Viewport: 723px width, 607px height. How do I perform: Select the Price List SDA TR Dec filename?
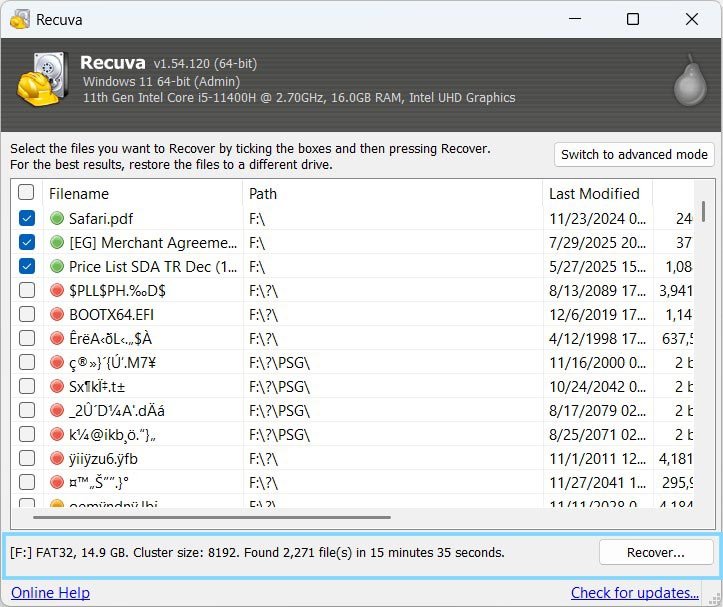[x=153, y=267]
